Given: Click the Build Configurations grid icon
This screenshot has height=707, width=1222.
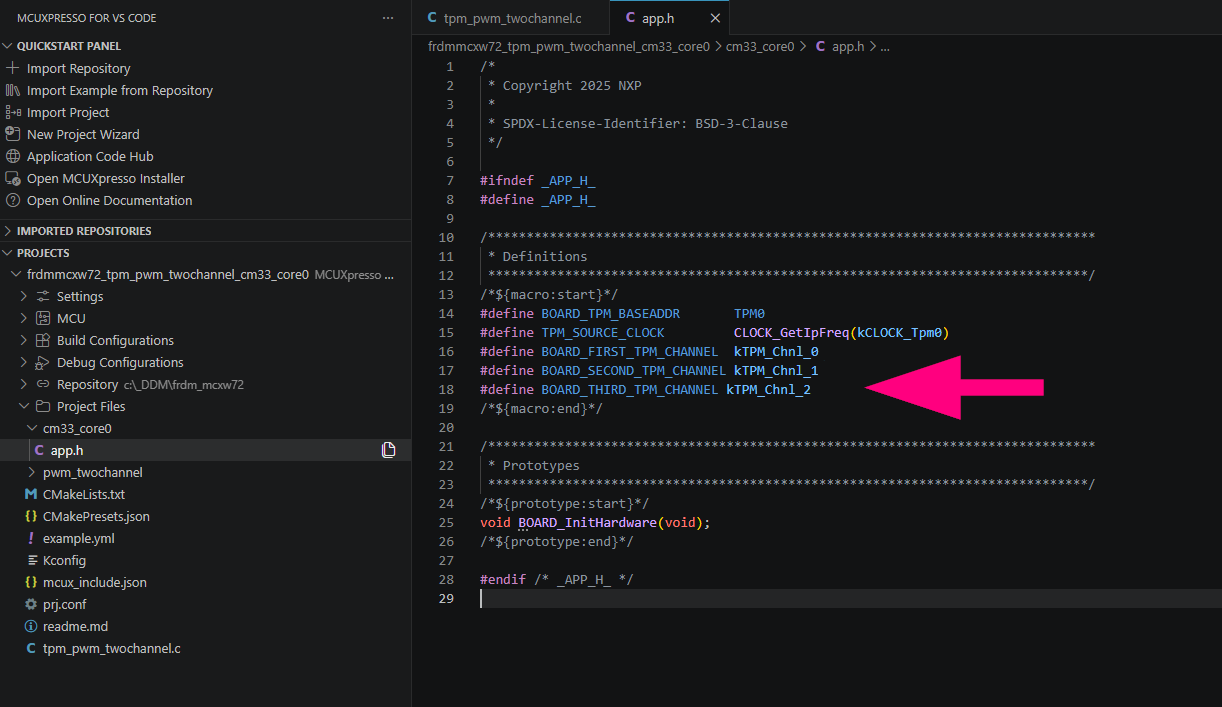Looking at the screenshot, I should click(43, 340).
